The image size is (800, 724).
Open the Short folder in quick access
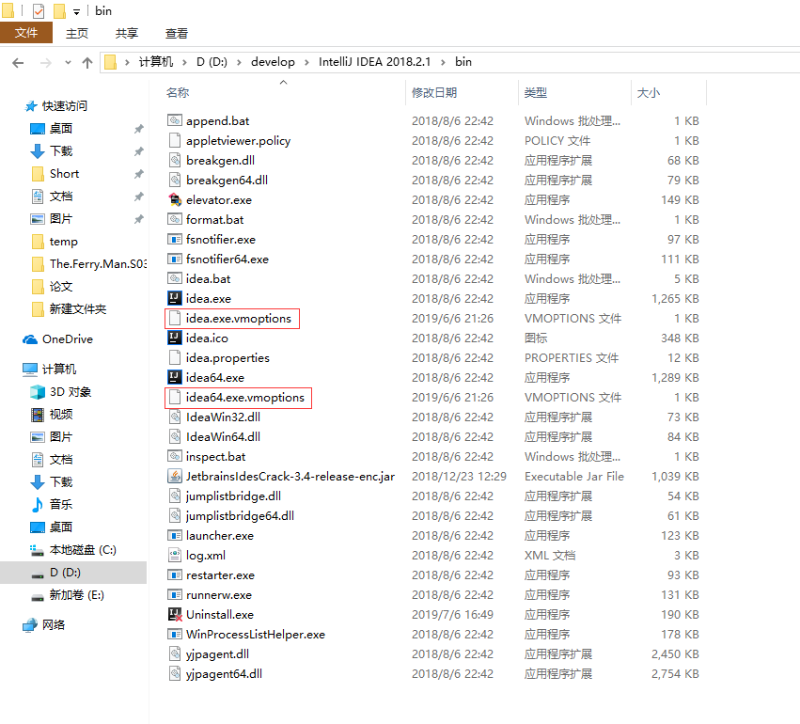point(64,173)
